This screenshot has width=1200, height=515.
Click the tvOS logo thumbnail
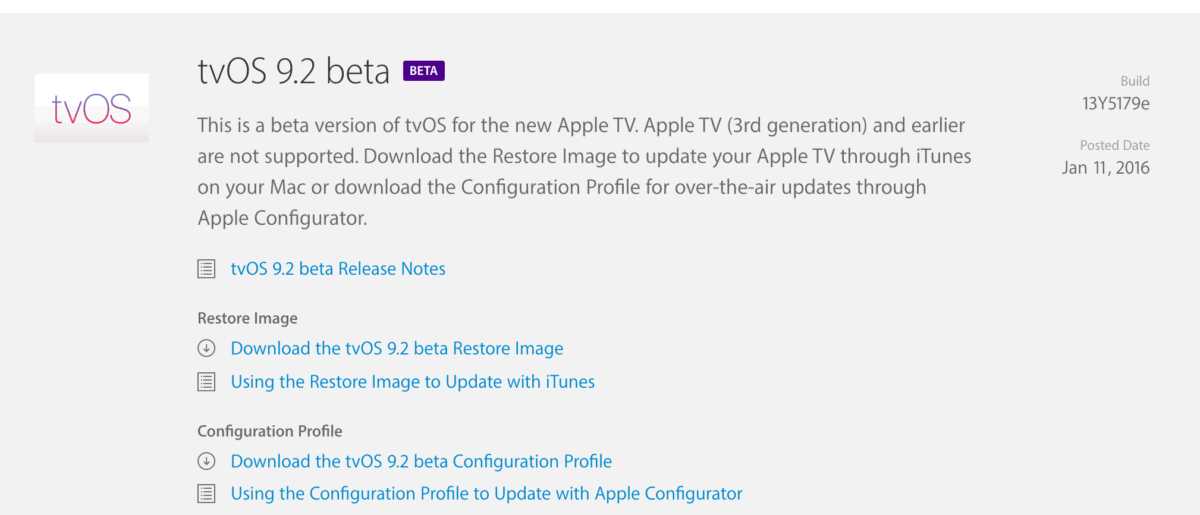pyautogui.click(x=91, y=108)
